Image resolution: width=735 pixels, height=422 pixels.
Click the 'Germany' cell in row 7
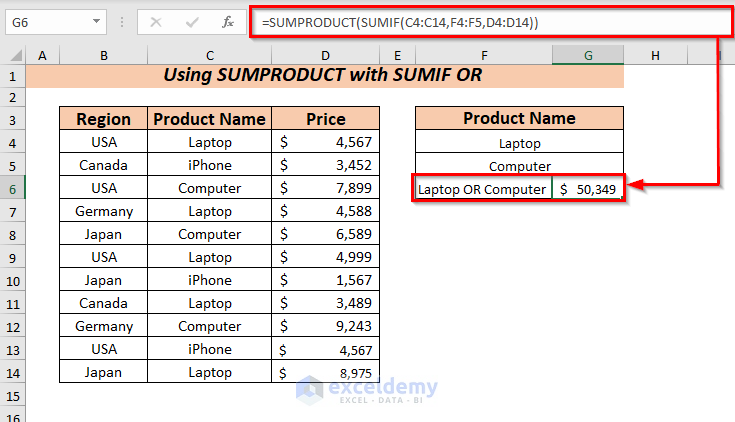click(x=104, y=211)
